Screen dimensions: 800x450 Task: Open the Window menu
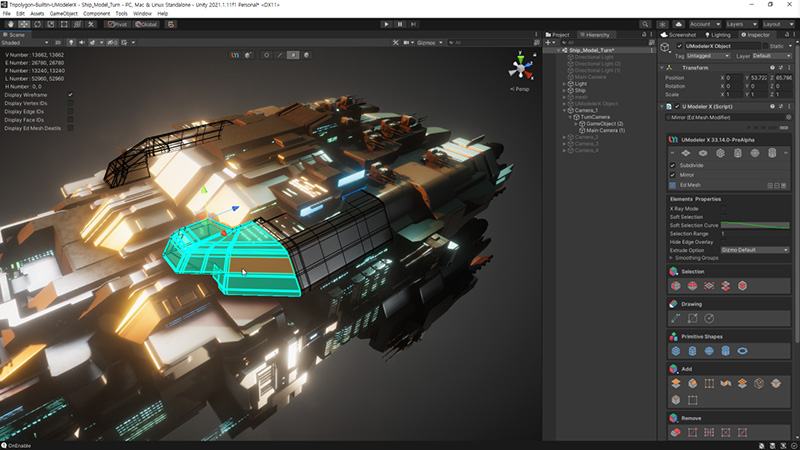click(142, 14)
